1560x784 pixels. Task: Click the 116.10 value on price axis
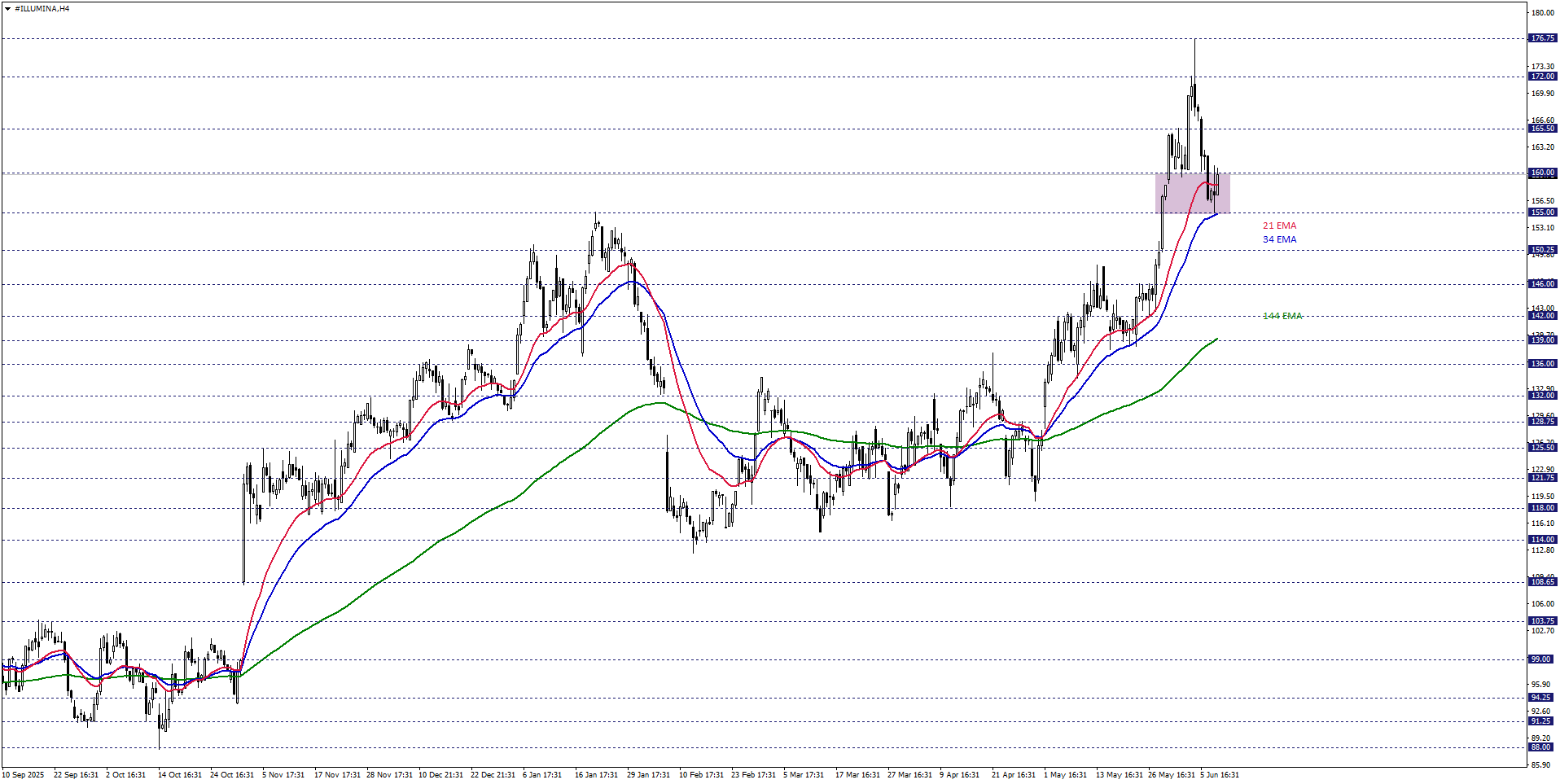click(x=1542, y=523)
